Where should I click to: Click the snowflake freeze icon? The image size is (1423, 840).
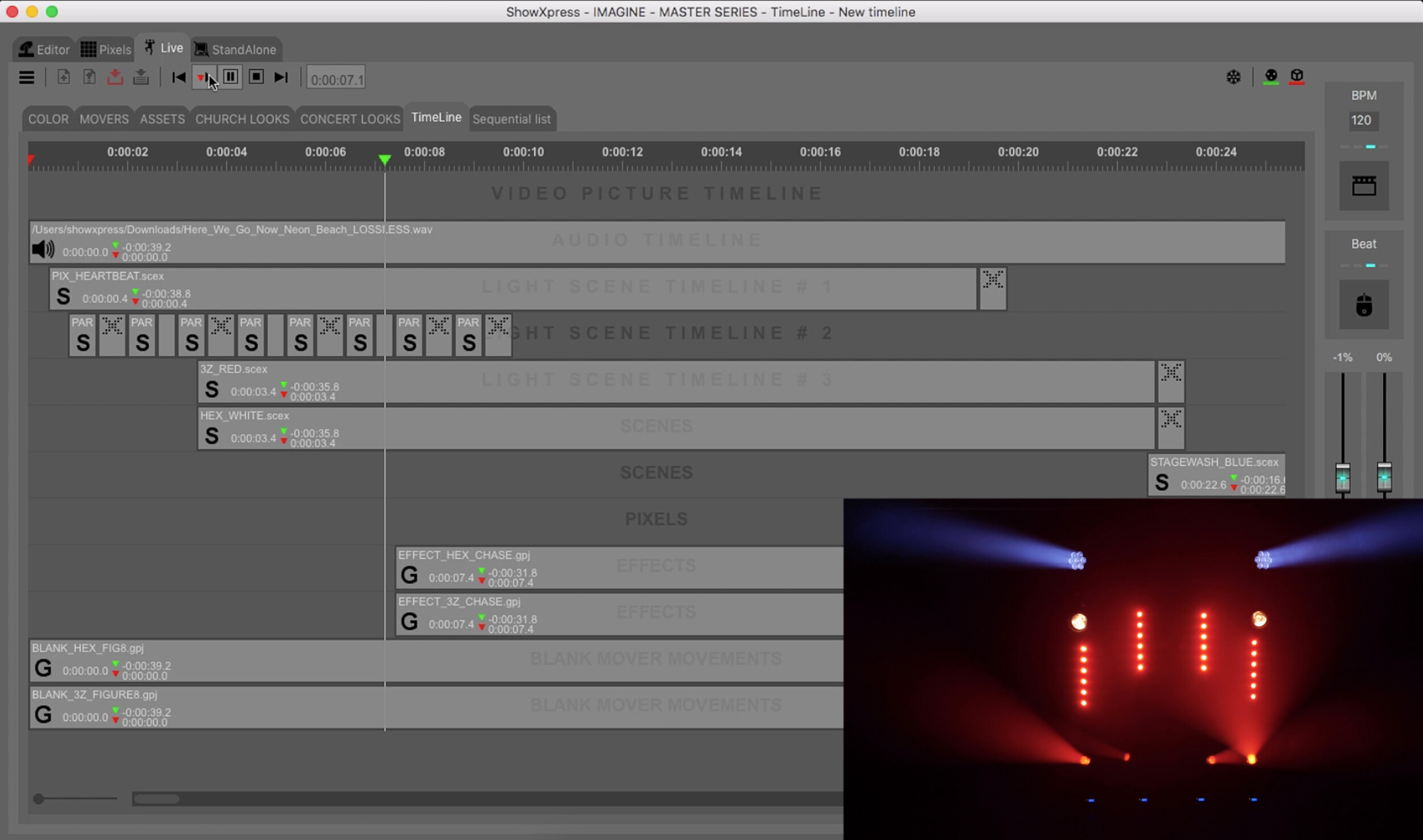pyautogui.click(x=1233, y=77)
